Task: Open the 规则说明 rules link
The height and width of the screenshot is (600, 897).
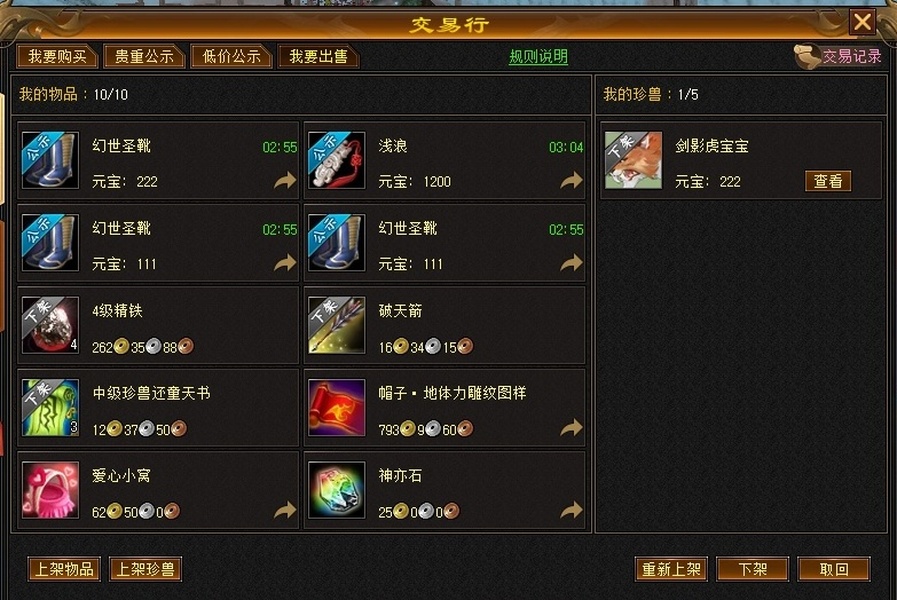Action: [x=538, y=56]
